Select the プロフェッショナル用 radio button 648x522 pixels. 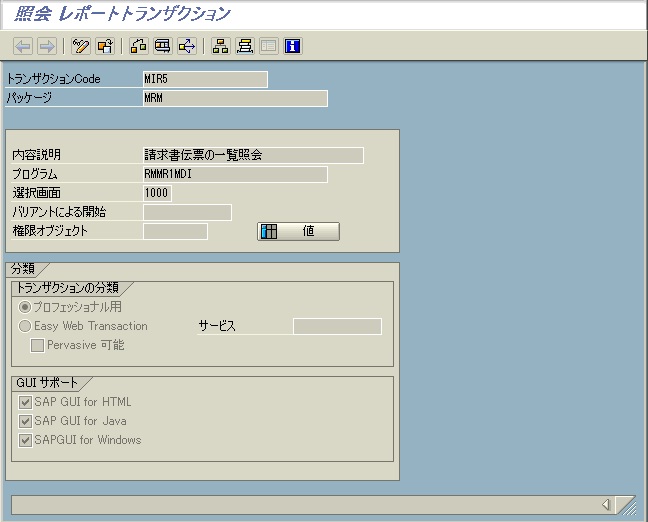25,306
